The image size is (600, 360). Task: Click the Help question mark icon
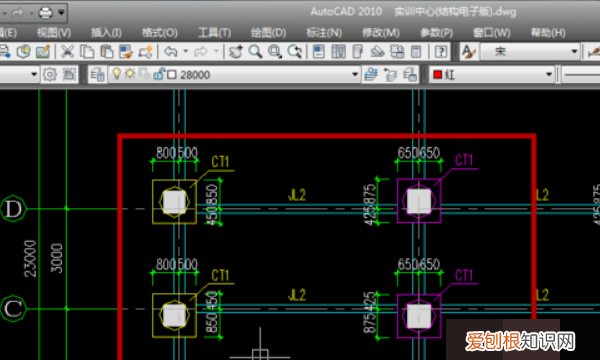tap(441, 51)
